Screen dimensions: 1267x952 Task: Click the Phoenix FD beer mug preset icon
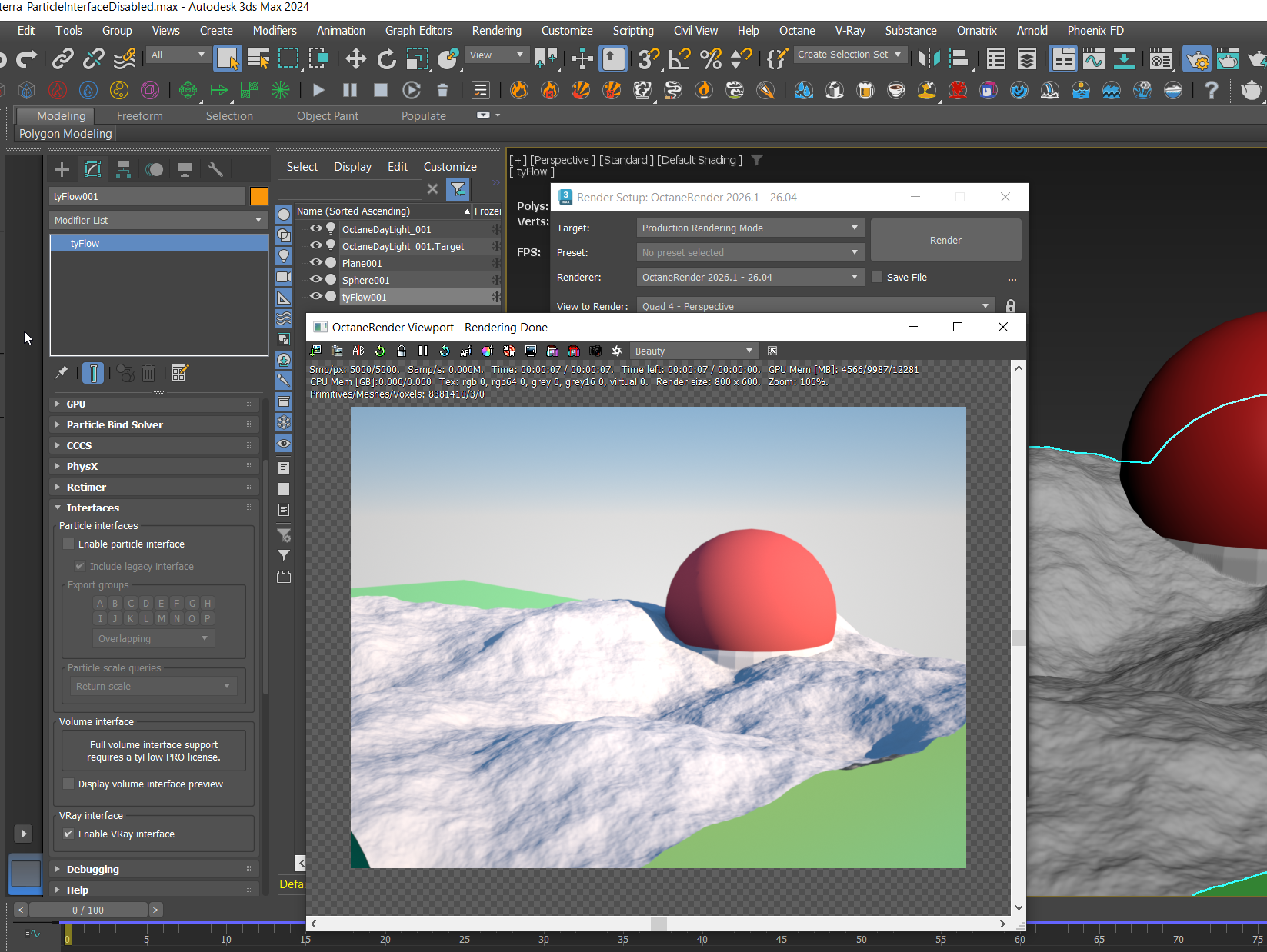point(865,91)
